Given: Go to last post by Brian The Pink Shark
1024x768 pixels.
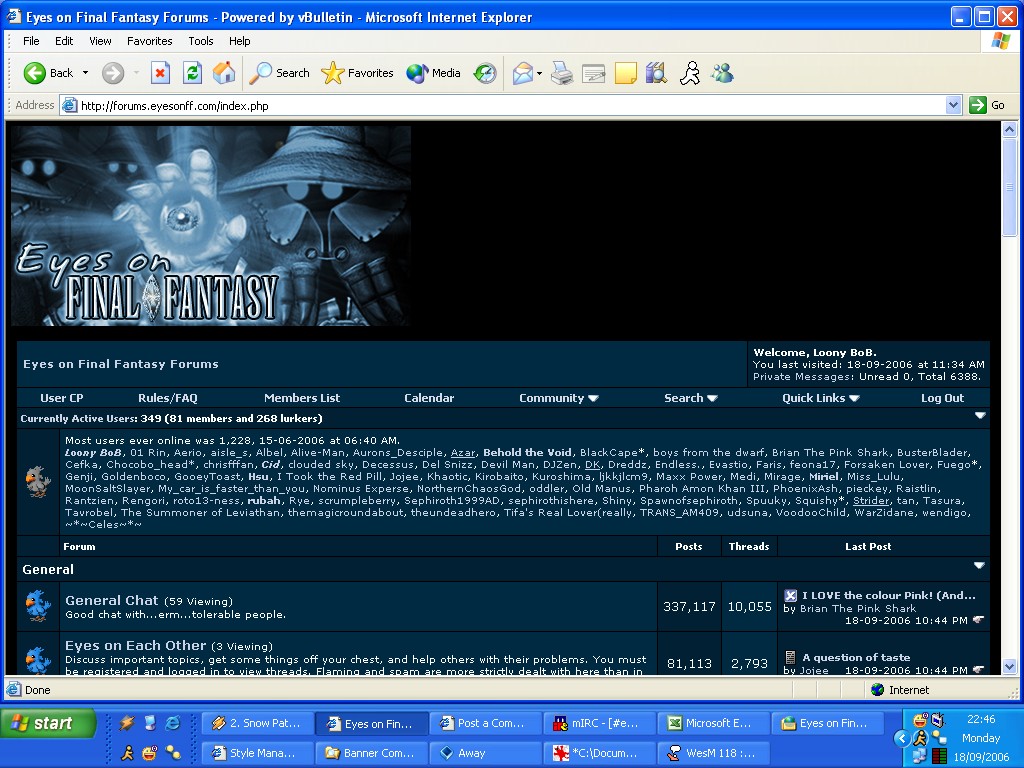Looking at the screenshot, I should [978, 620].
